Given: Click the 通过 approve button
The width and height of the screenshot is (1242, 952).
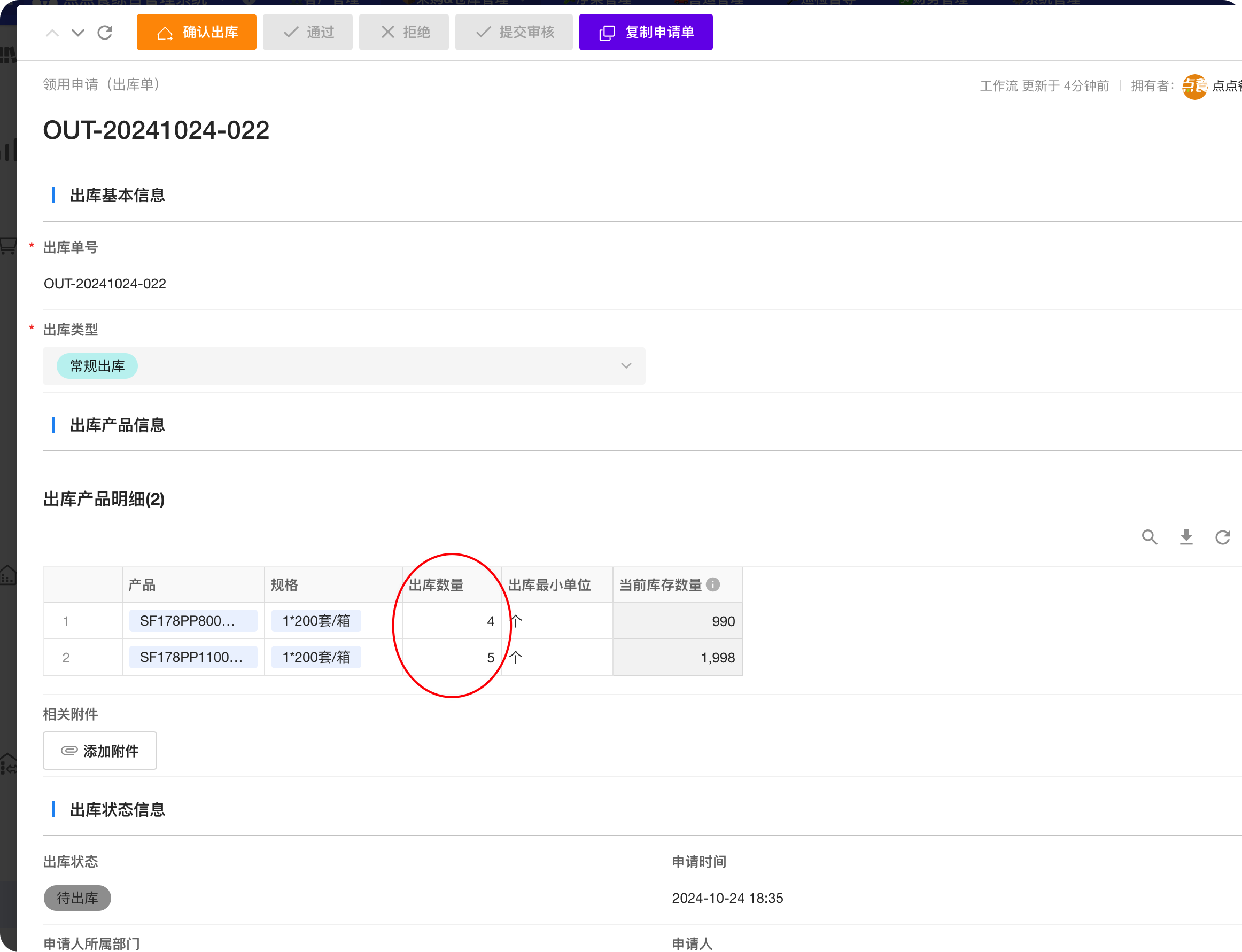Looking at the screenshot, I should click(x=308, y=32).
